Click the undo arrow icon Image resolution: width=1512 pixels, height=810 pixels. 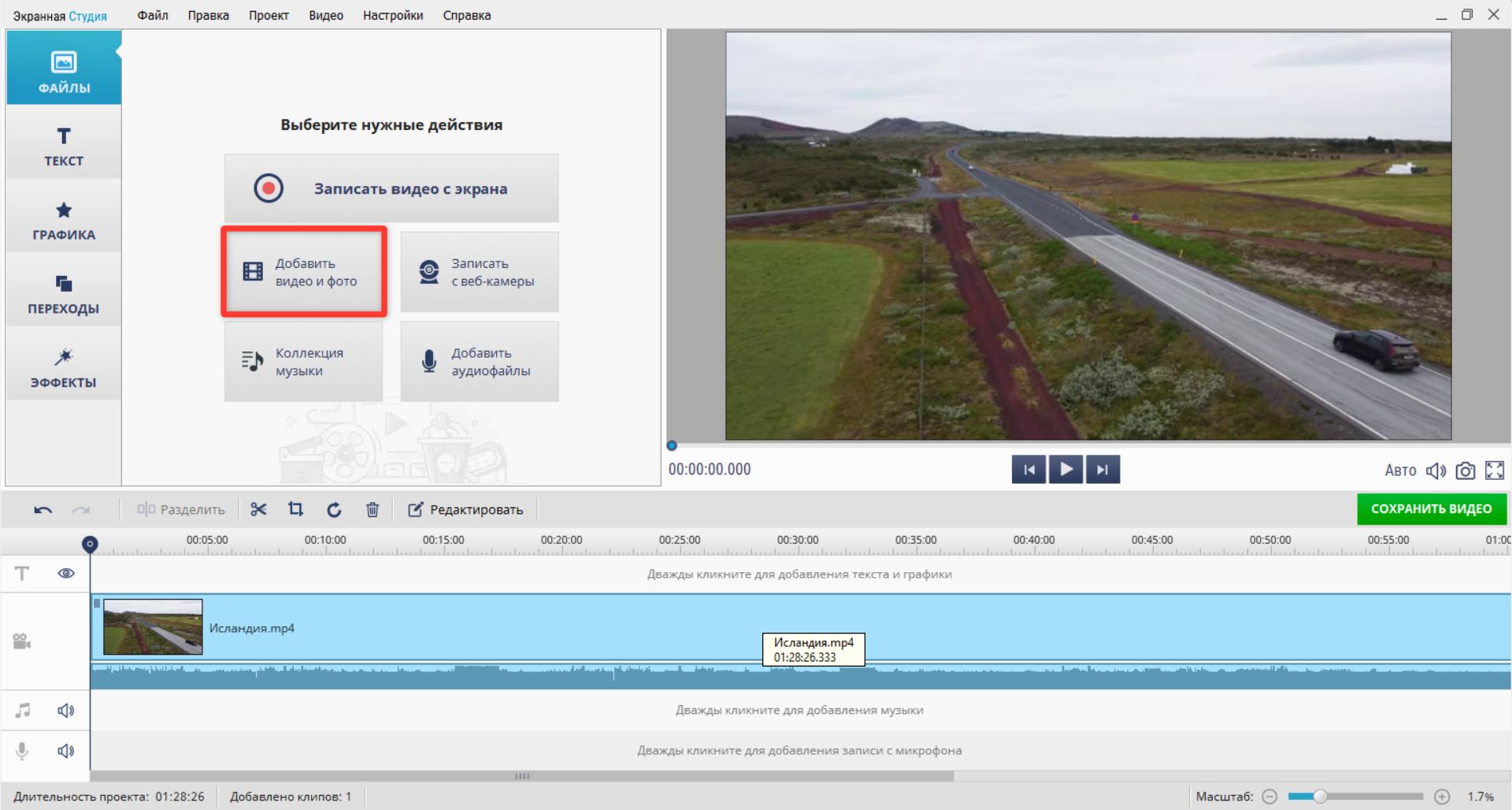[x=43, y=510]
